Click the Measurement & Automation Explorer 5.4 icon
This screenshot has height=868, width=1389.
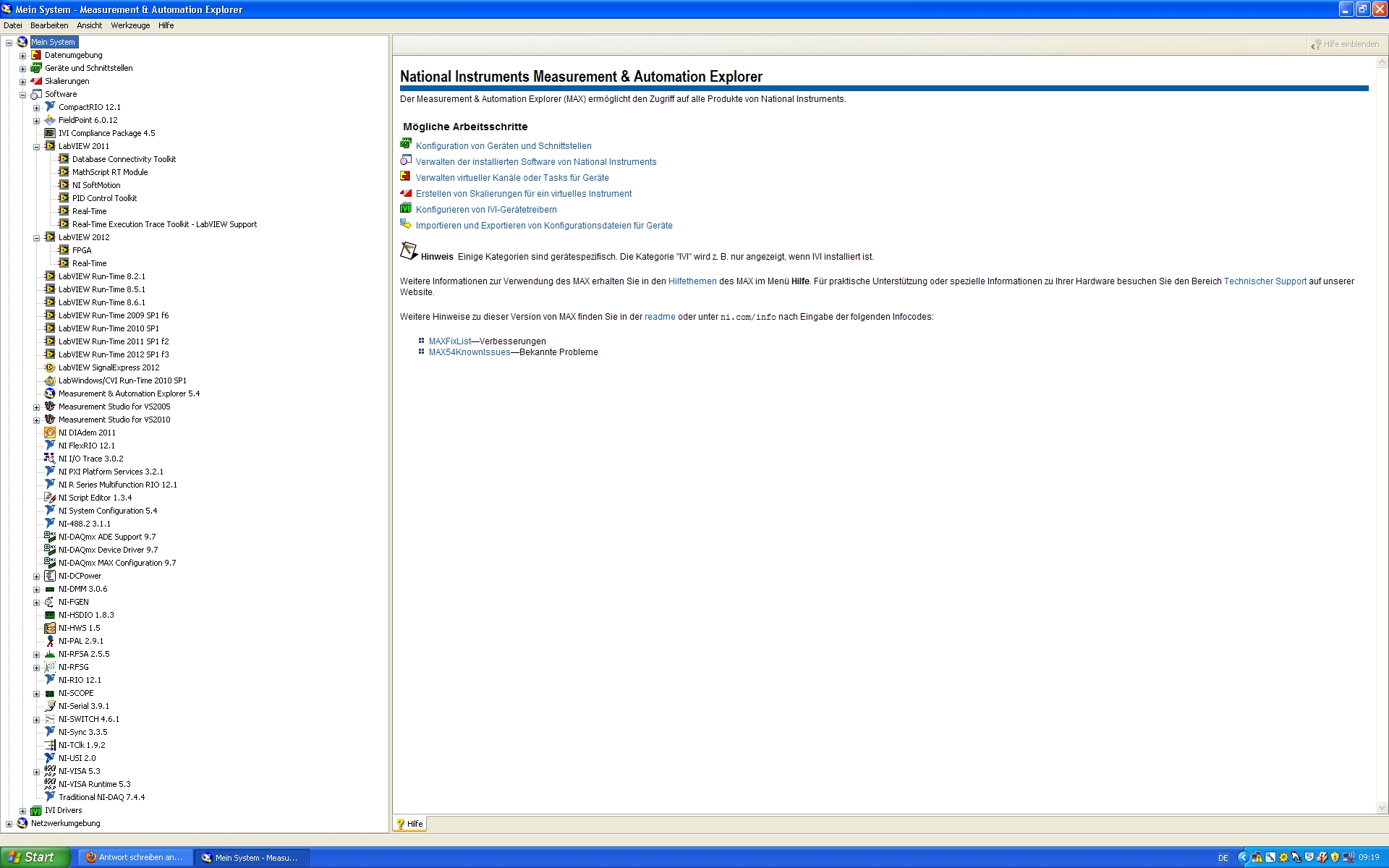(x=50, y=393)
